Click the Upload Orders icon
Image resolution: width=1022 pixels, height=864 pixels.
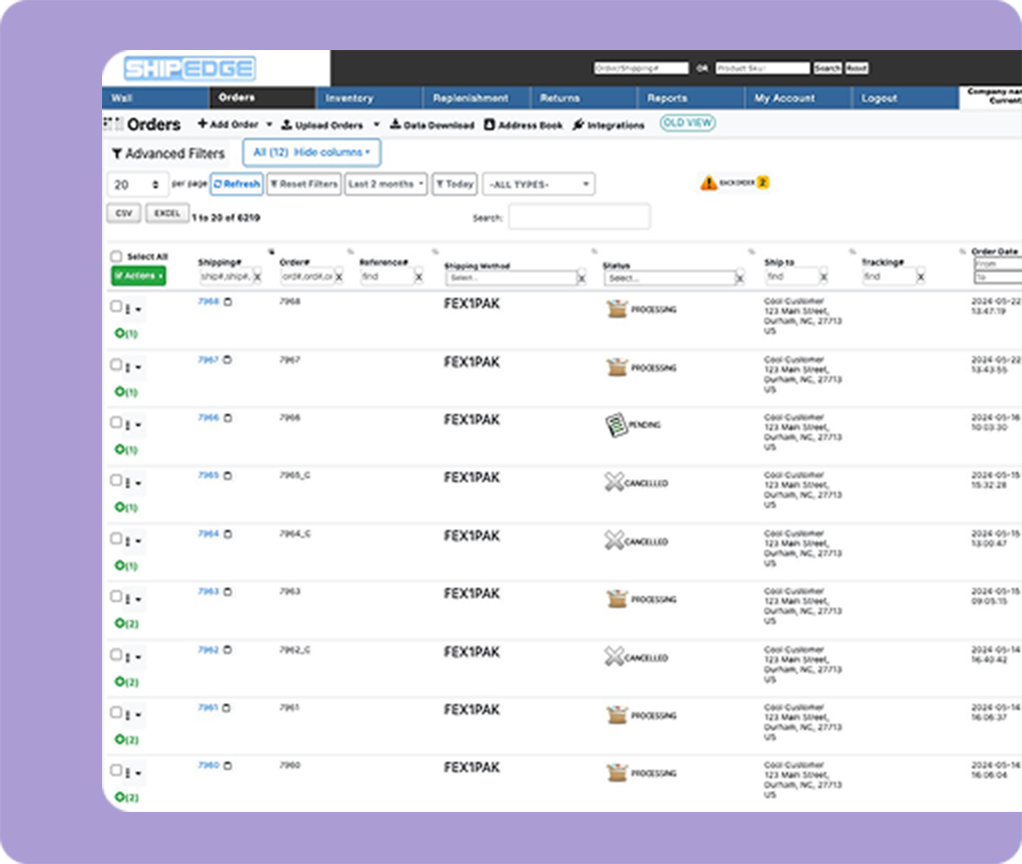(287, 125)
